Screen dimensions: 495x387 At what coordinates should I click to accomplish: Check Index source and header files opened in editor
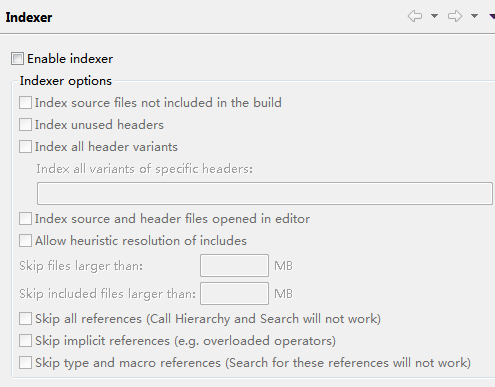point(25,219)
